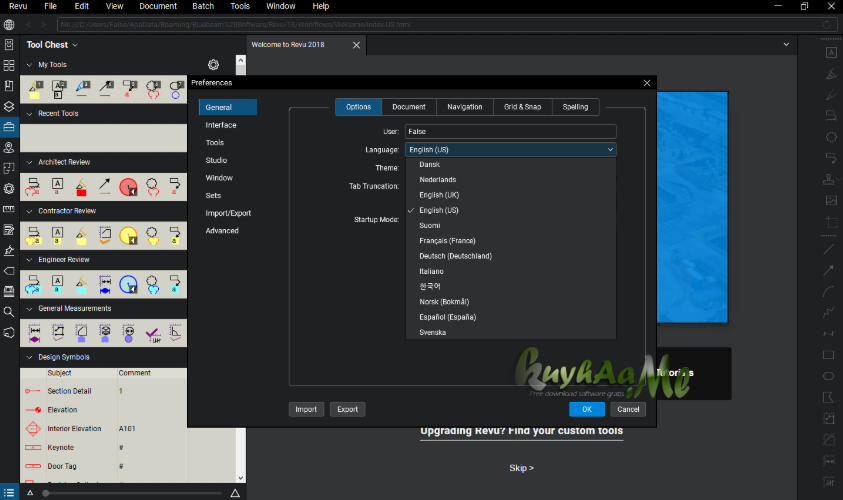Select the yellow circle tool in Contractor Review

tap(128, 235)
